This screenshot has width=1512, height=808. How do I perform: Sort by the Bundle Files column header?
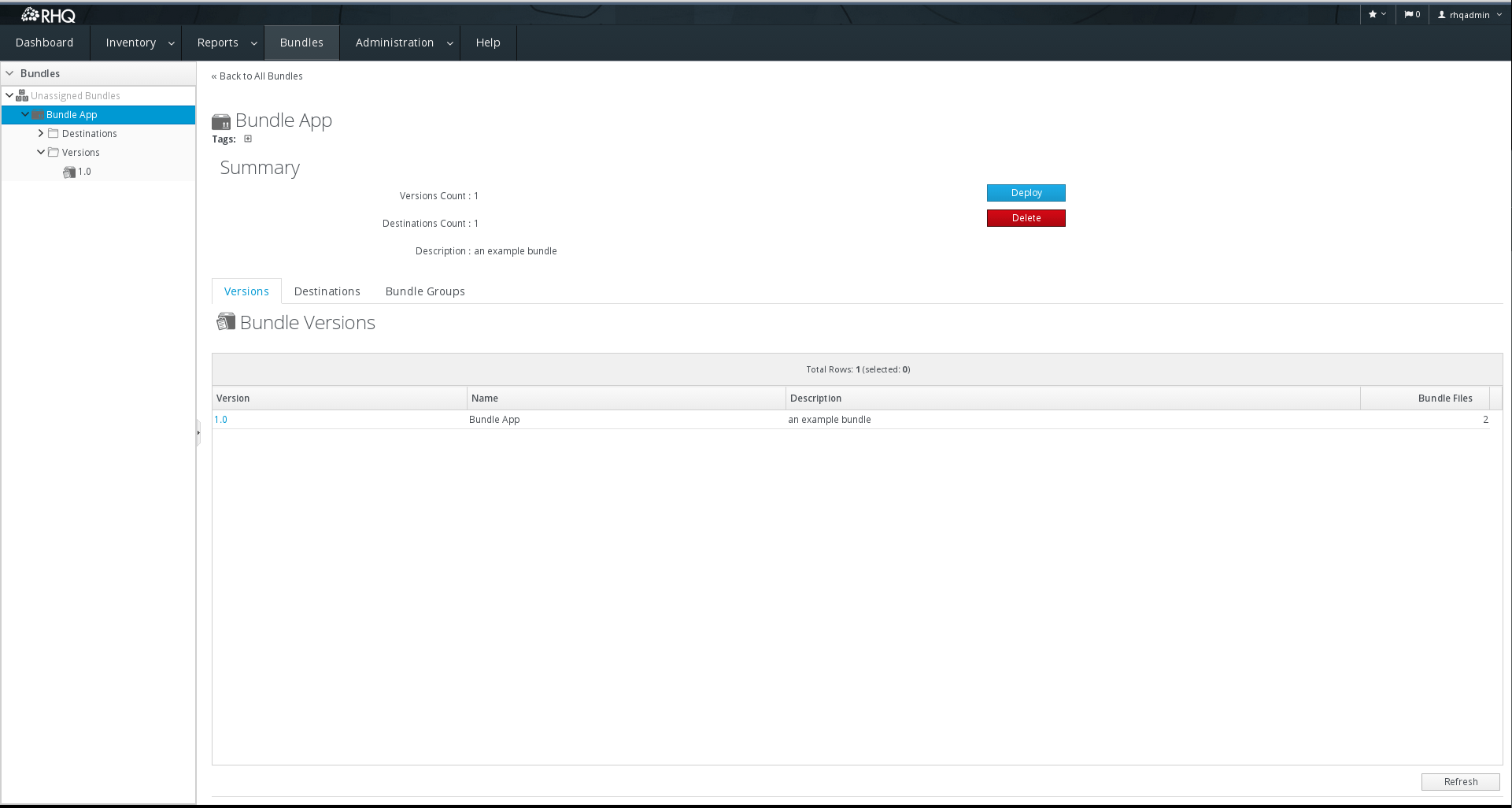point(1425,398)
